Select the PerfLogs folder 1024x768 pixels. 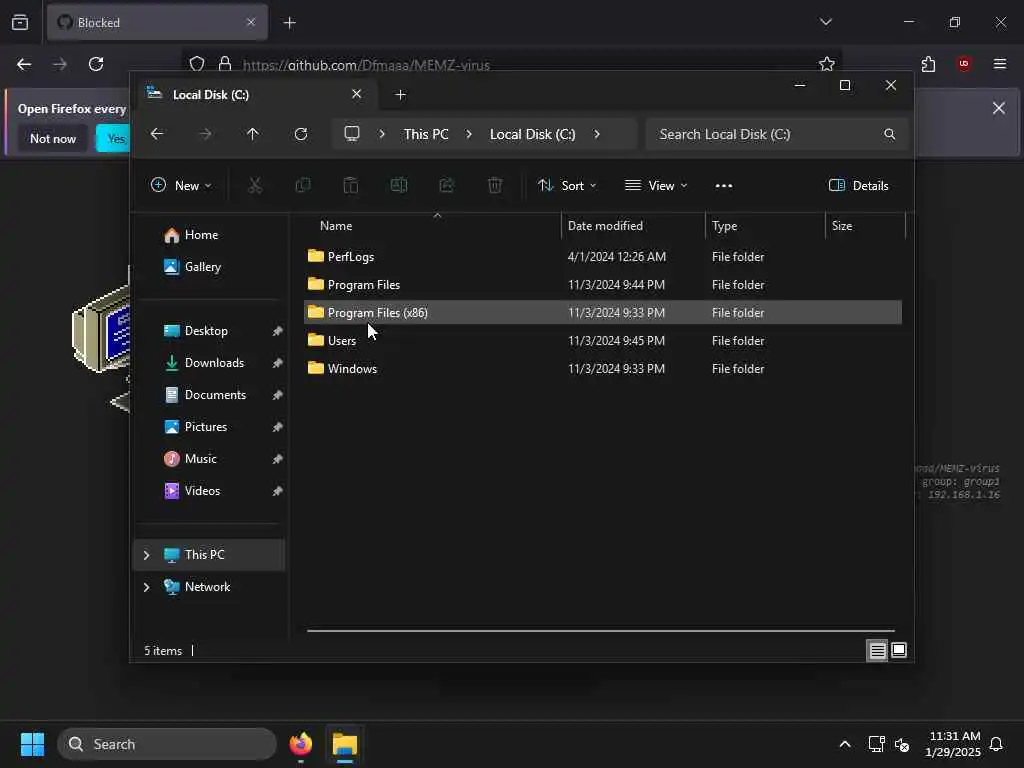click(603, 257)
